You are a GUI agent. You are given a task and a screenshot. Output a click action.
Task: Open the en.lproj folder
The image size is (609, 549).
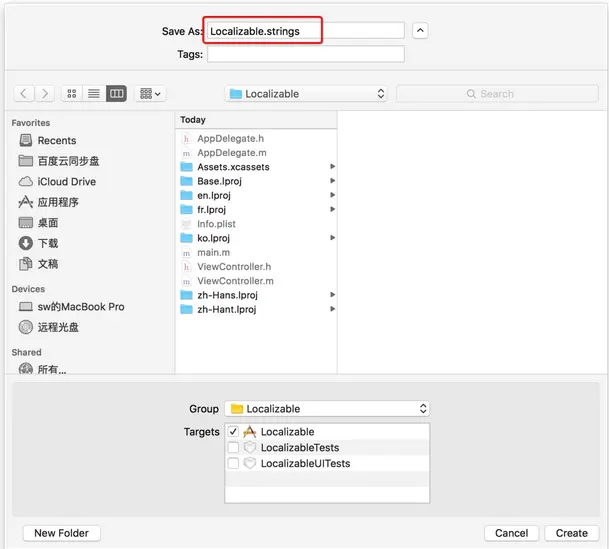(206, 196)
